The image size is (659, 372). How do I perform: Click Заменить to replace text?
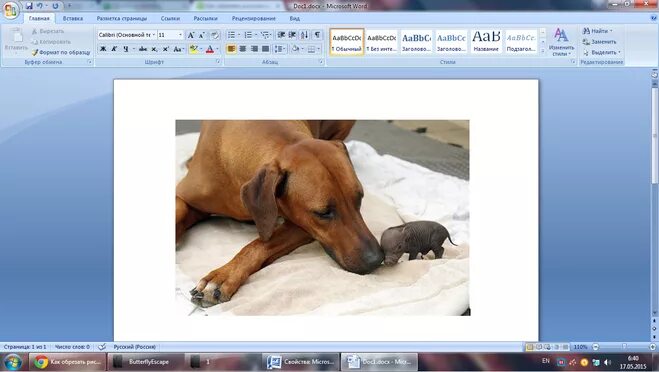tap(600, 42)
